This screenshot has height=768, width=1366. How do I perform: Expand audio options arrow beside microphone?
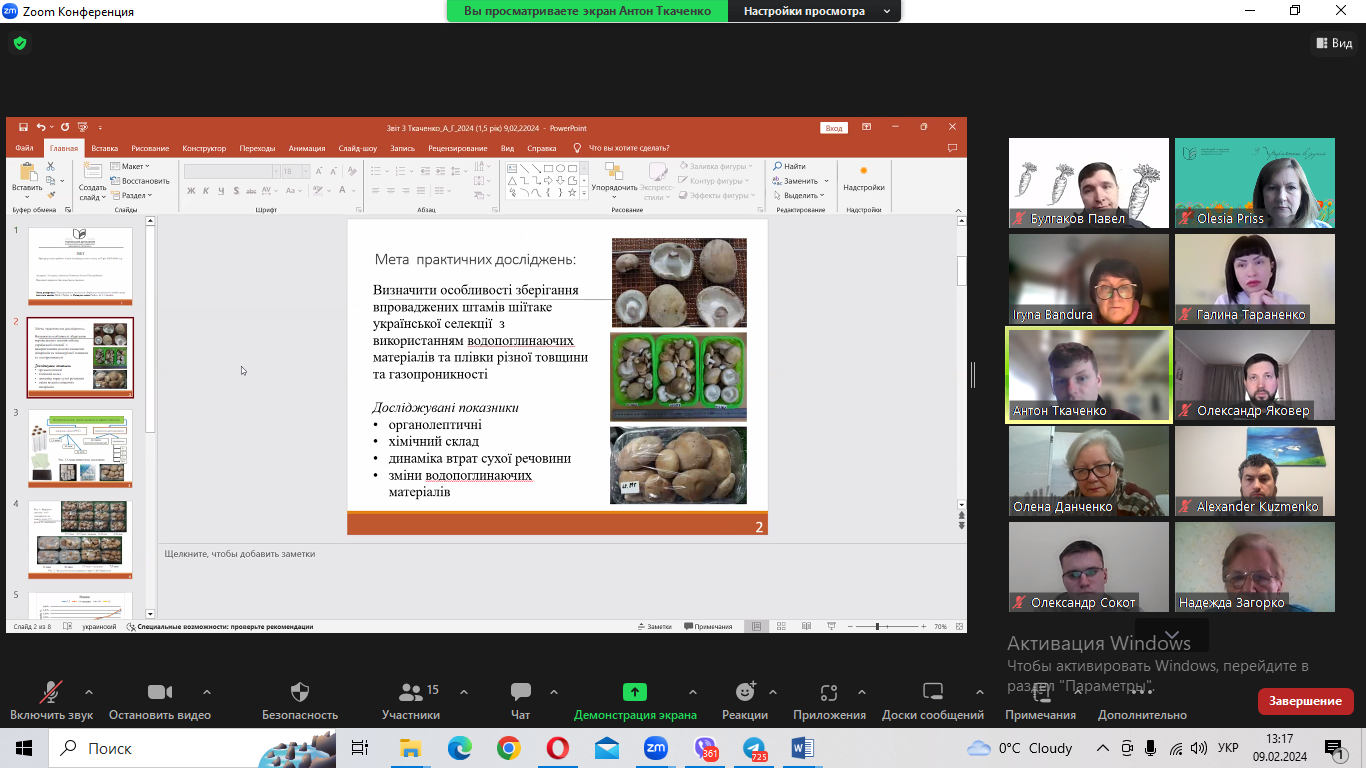pos(89,692)
